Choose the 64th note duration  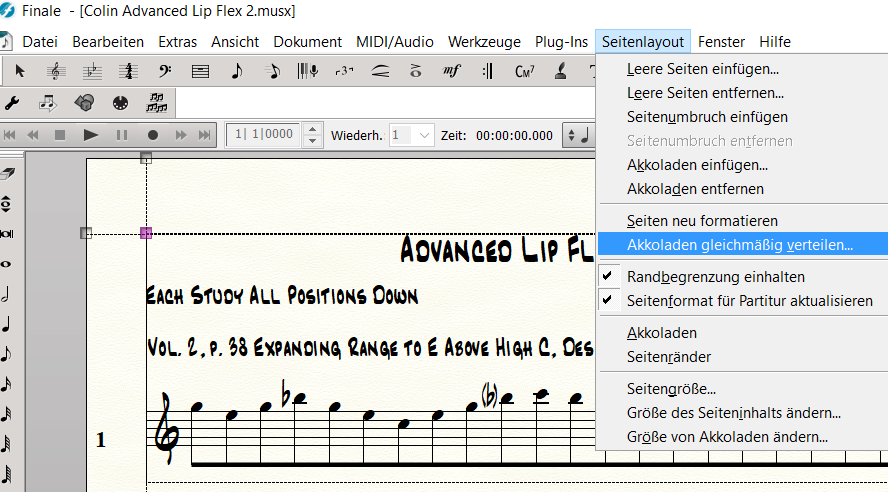point(6,444)
